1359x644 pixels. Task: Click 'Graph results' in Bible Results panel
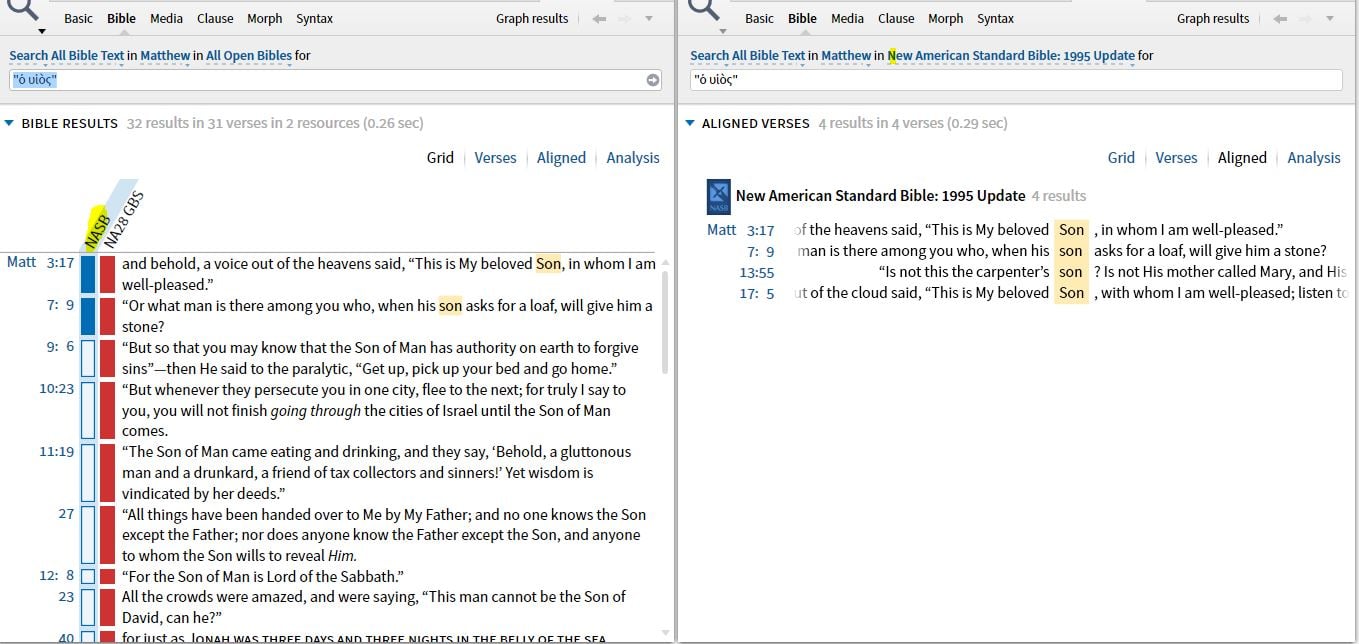[532, 19]
